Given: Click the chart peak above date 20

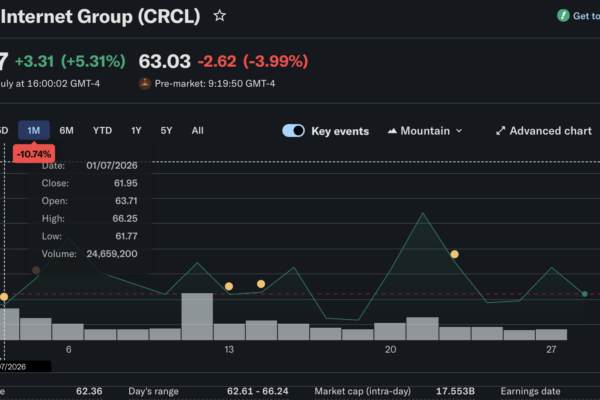Looking at the screenshot, I should pyautogui.click(x=423, y=213).
